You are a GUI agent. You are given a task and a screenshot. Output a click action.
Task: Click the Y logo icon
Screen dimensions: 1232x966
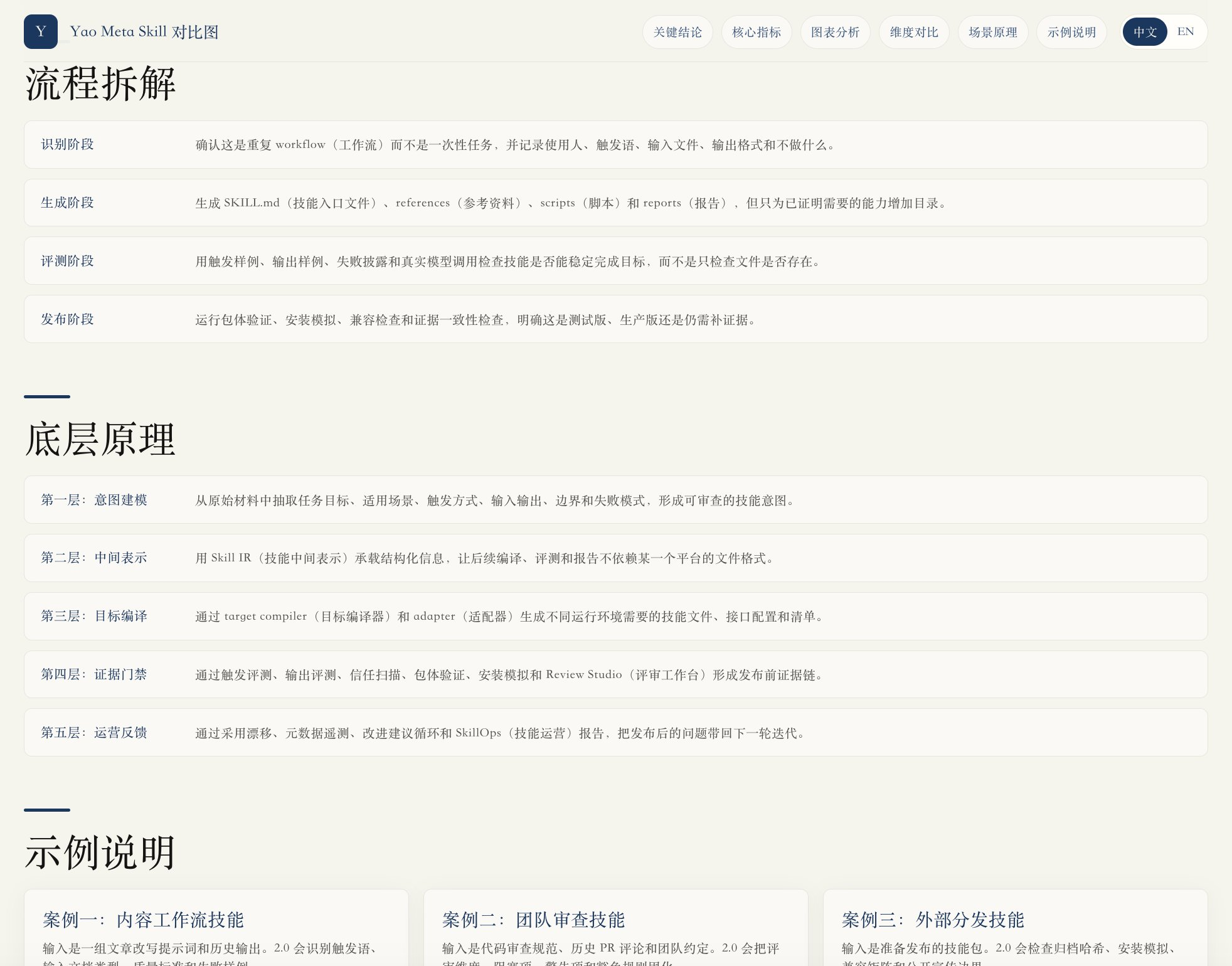41,32
